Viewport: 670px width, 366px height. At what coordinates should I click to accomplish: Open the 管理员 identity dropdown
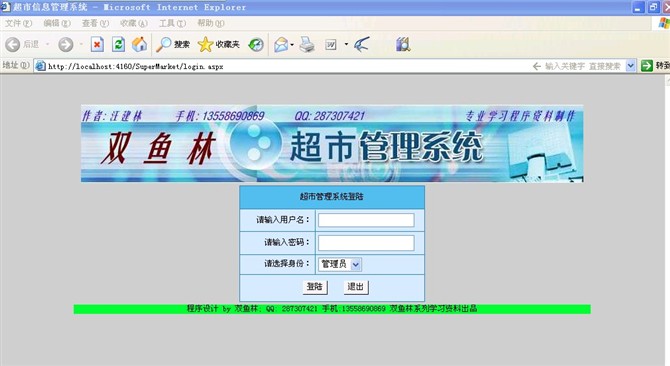point(340,264)
